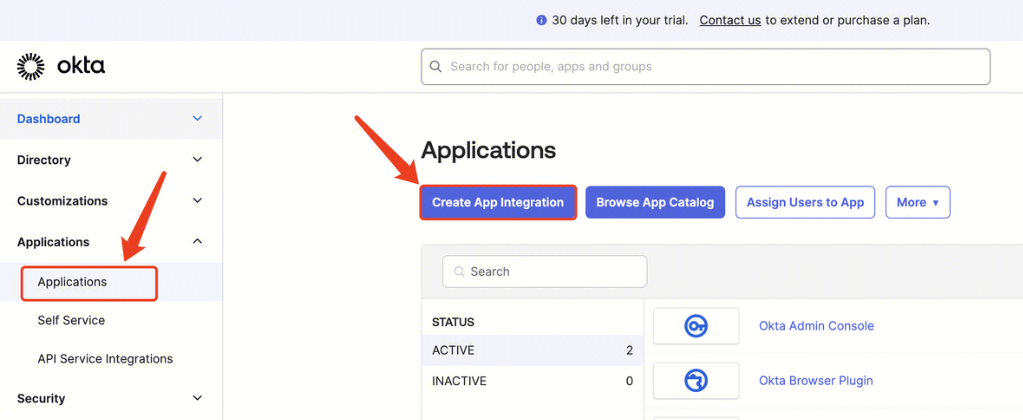
Task: Click Browse App Catalog button
Action: click(655, 202)
